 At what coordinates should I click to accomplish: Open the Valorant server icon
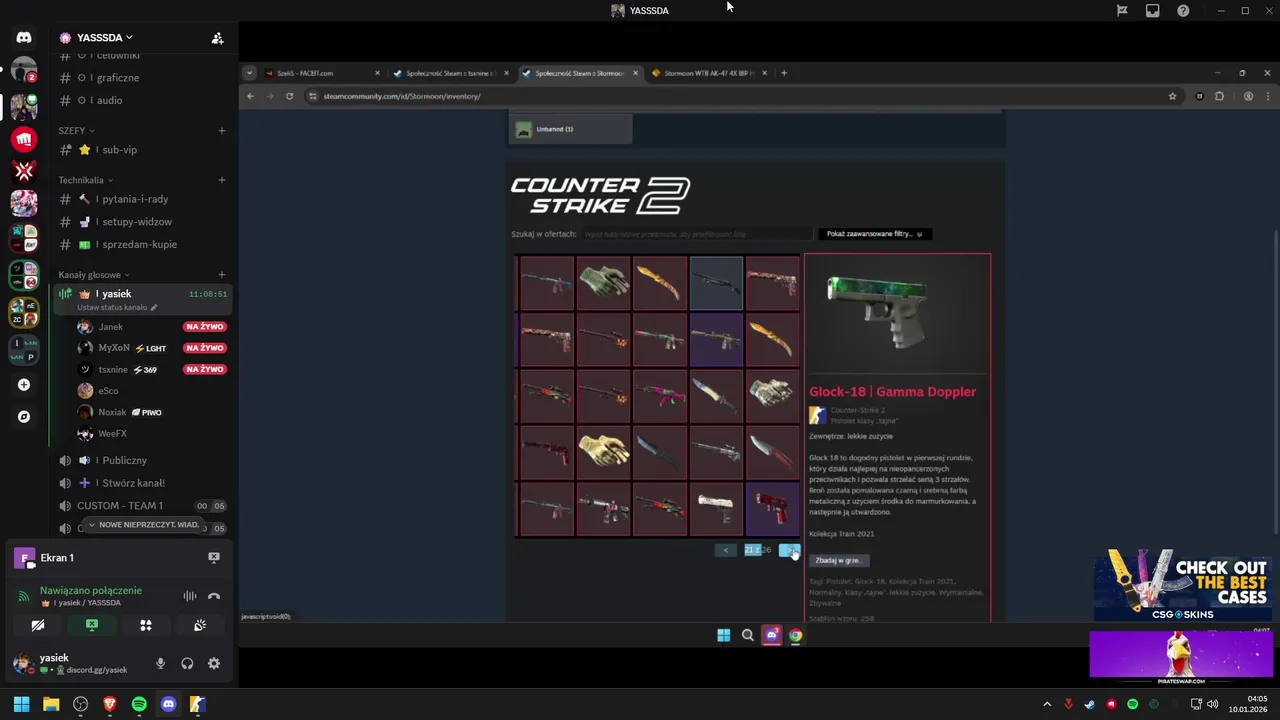24,171
